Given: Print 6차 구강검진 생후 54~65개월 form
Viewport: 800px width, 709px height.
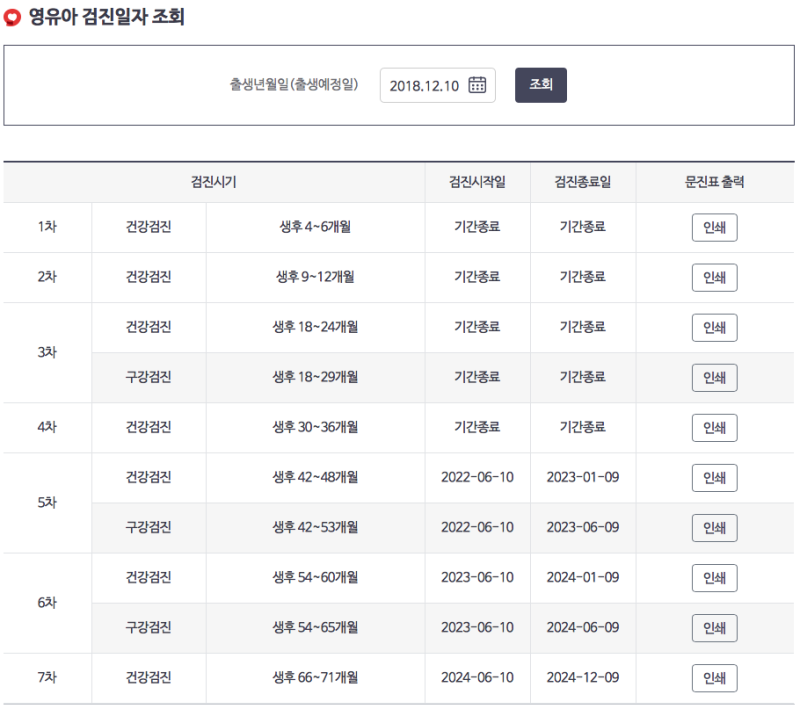Looking at the screenshot, I should click(714, 627).
